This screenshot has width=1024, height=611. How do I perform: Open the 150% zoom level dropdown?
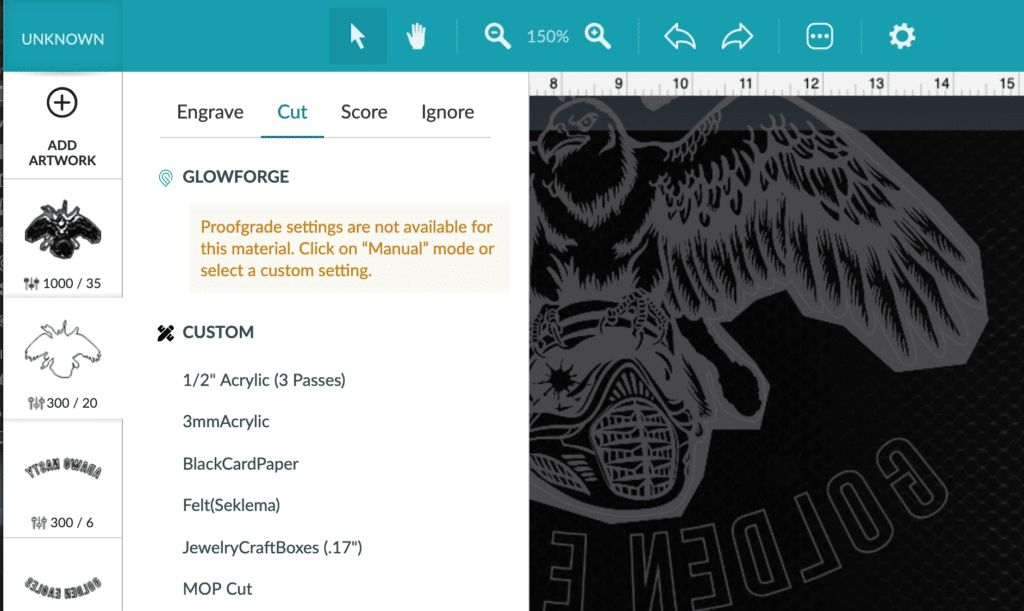point(548,37)
